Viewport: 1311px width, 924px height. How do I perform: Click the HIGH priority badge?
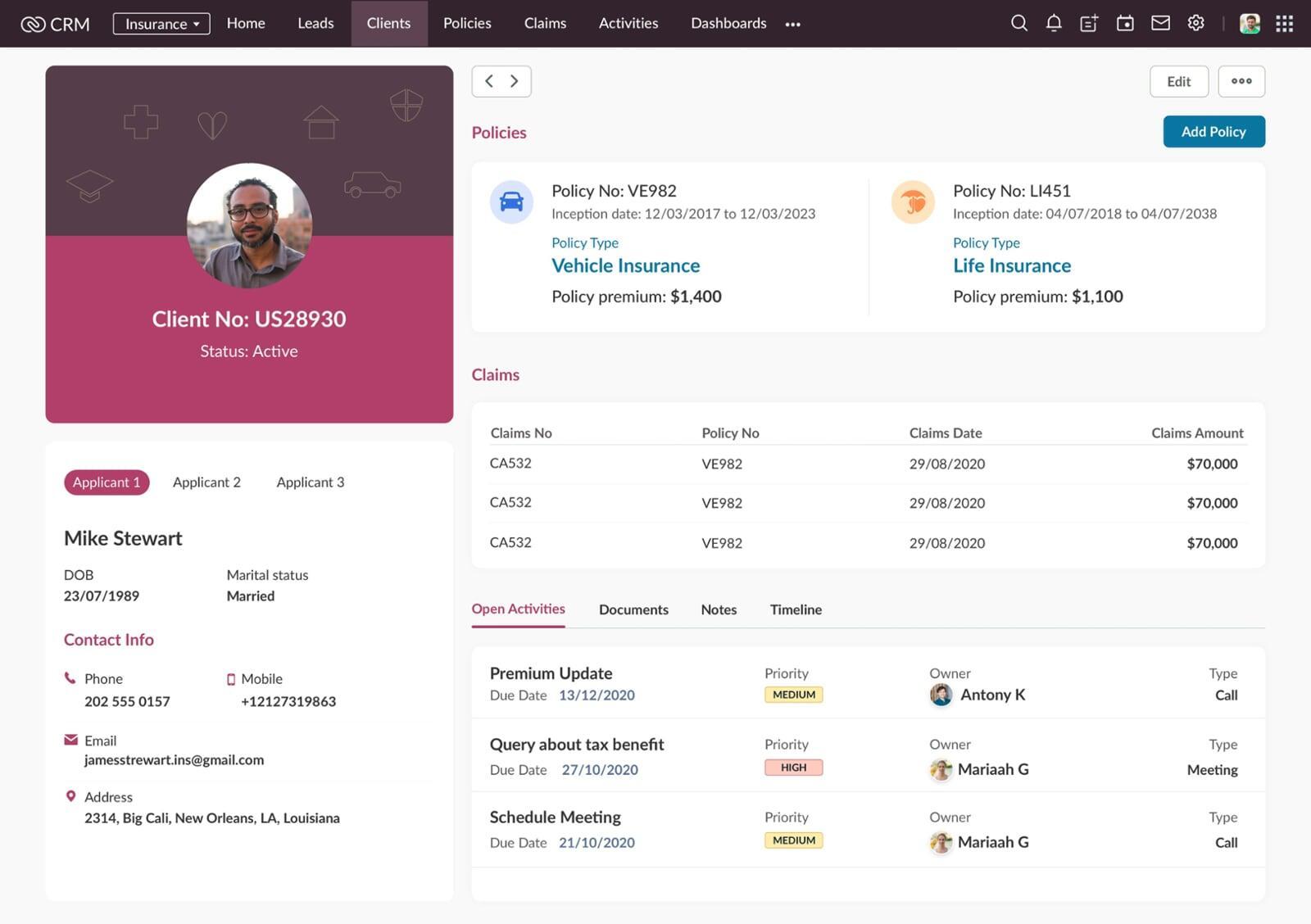pyautogui.click(x=793, y=768)
